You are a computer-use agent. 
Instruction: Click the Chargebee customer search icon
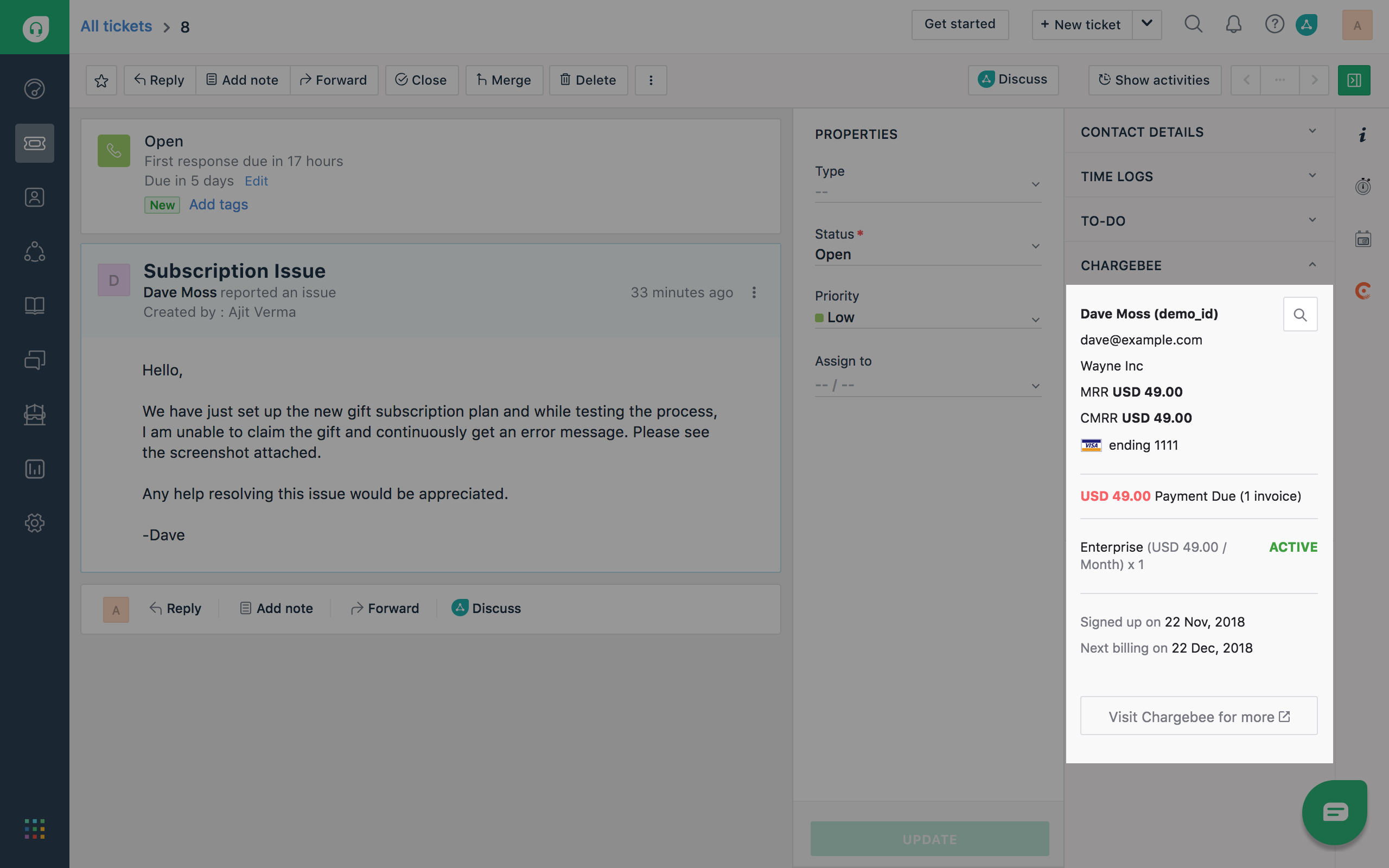point(1299,315)
